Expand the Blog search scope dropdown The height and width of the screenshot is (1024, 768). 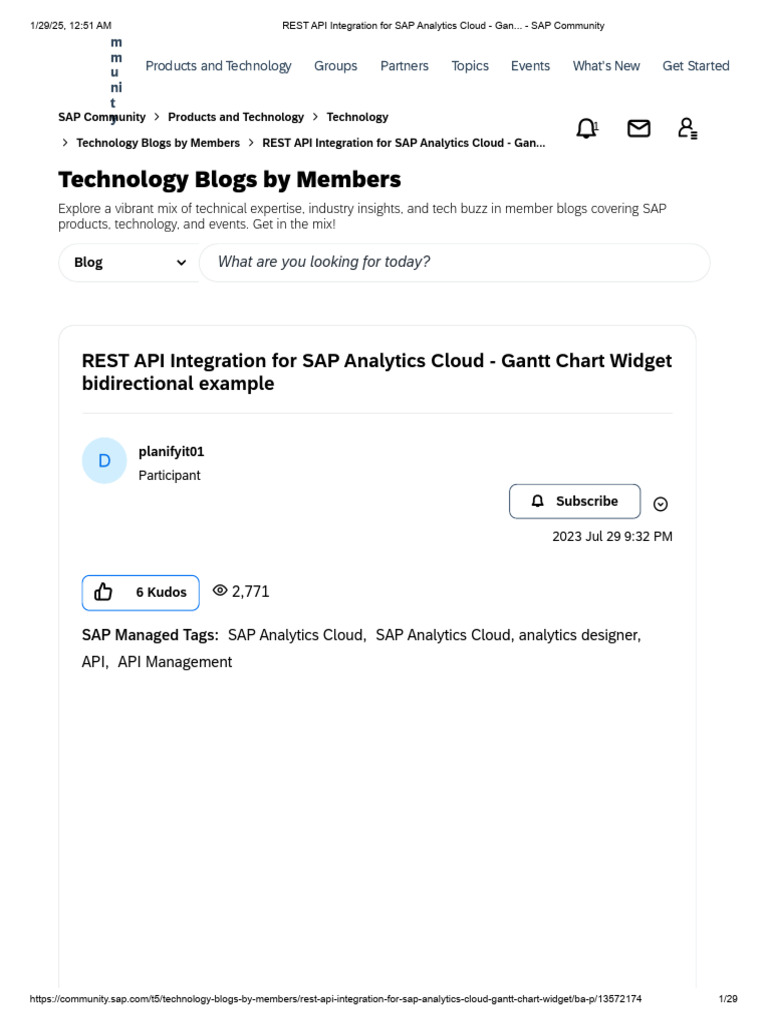pyautogui.click(x=130, y=262)
